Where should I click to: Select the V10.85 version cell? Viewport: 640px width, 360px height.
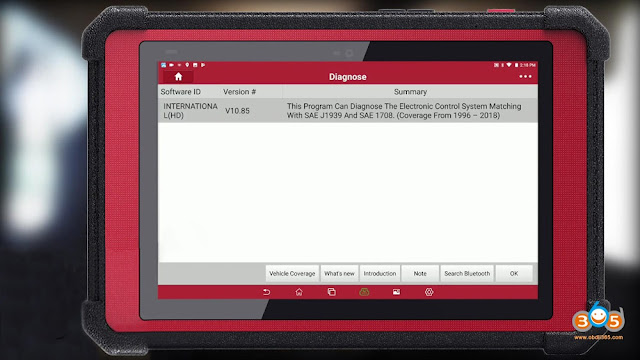[x=237, y=111]
